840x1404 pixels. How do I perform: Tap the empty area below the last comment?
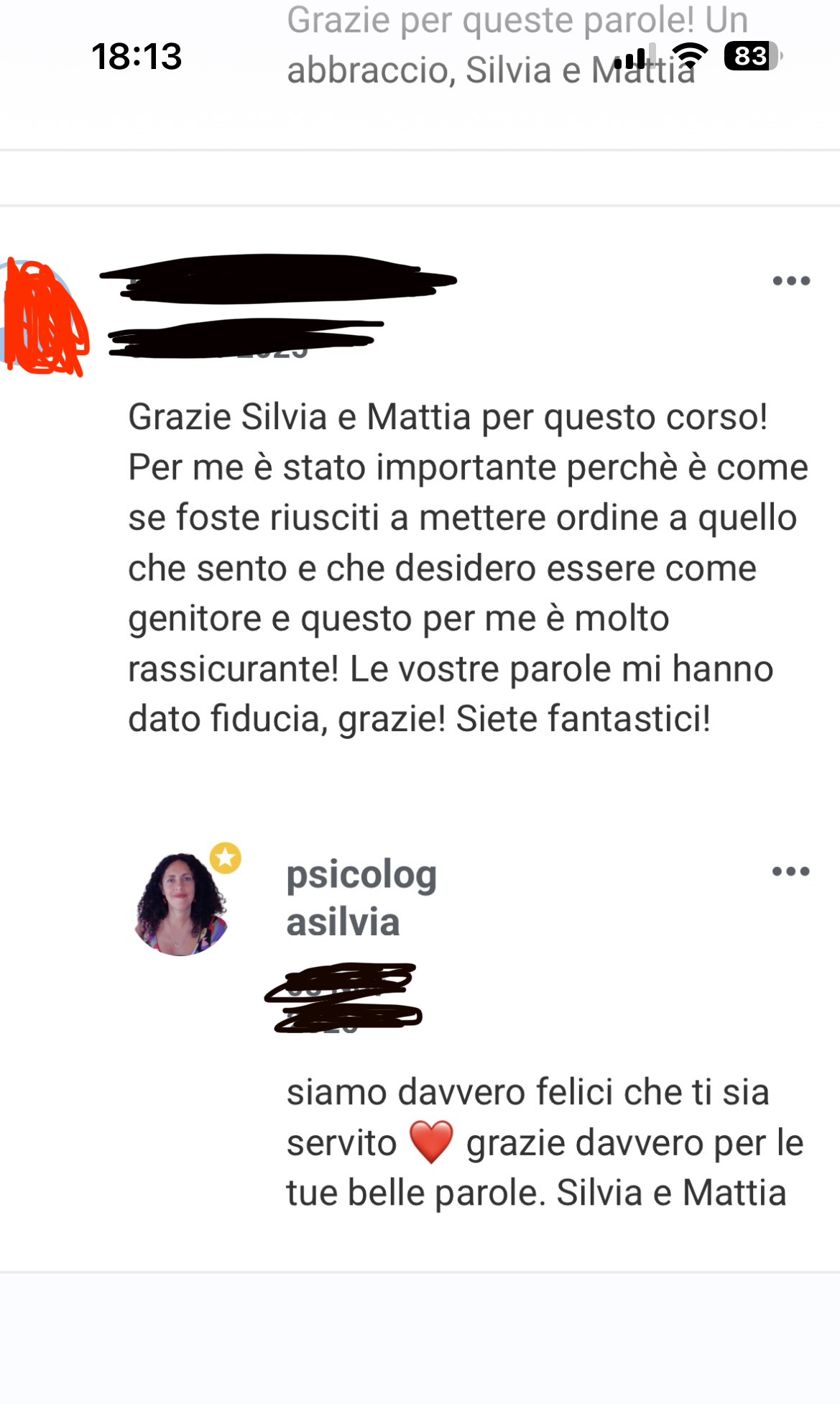click(420, 1337)
